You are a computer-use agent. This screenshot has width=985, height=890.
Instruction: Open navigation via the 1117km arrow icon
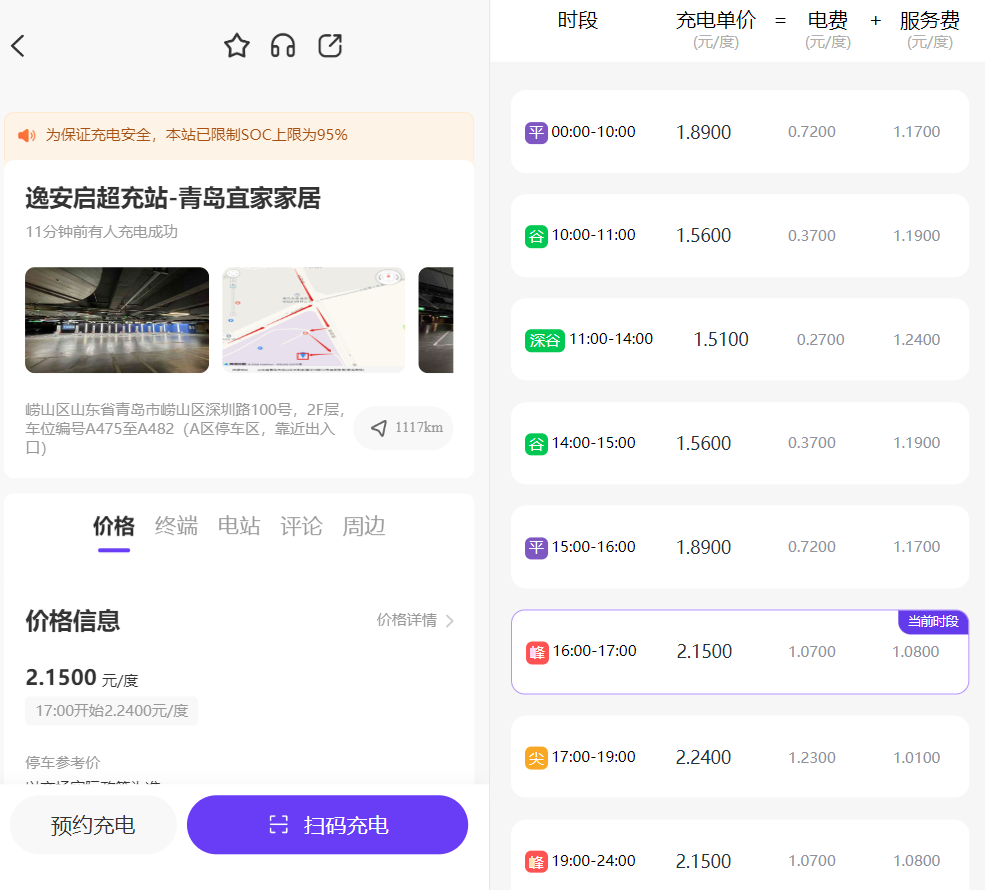click(x=379, y=428)
